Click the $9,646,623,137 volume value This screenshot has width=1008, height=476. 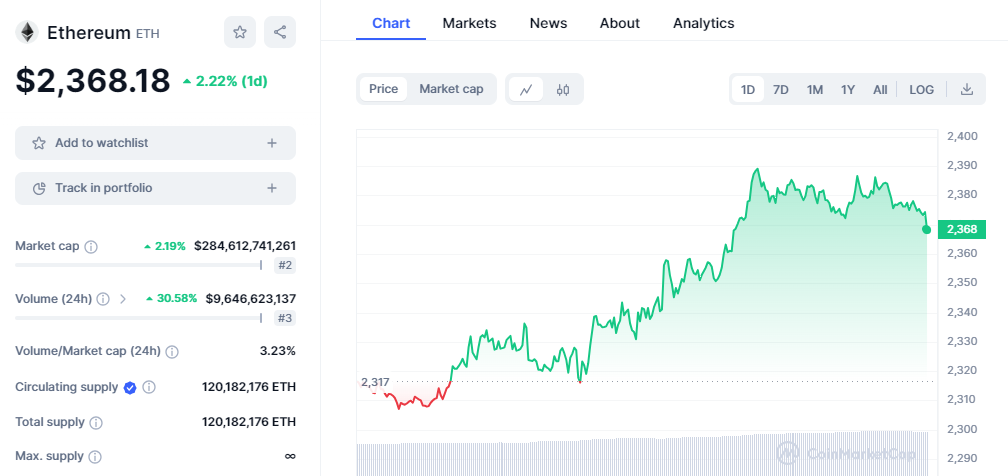coord(251,298)
